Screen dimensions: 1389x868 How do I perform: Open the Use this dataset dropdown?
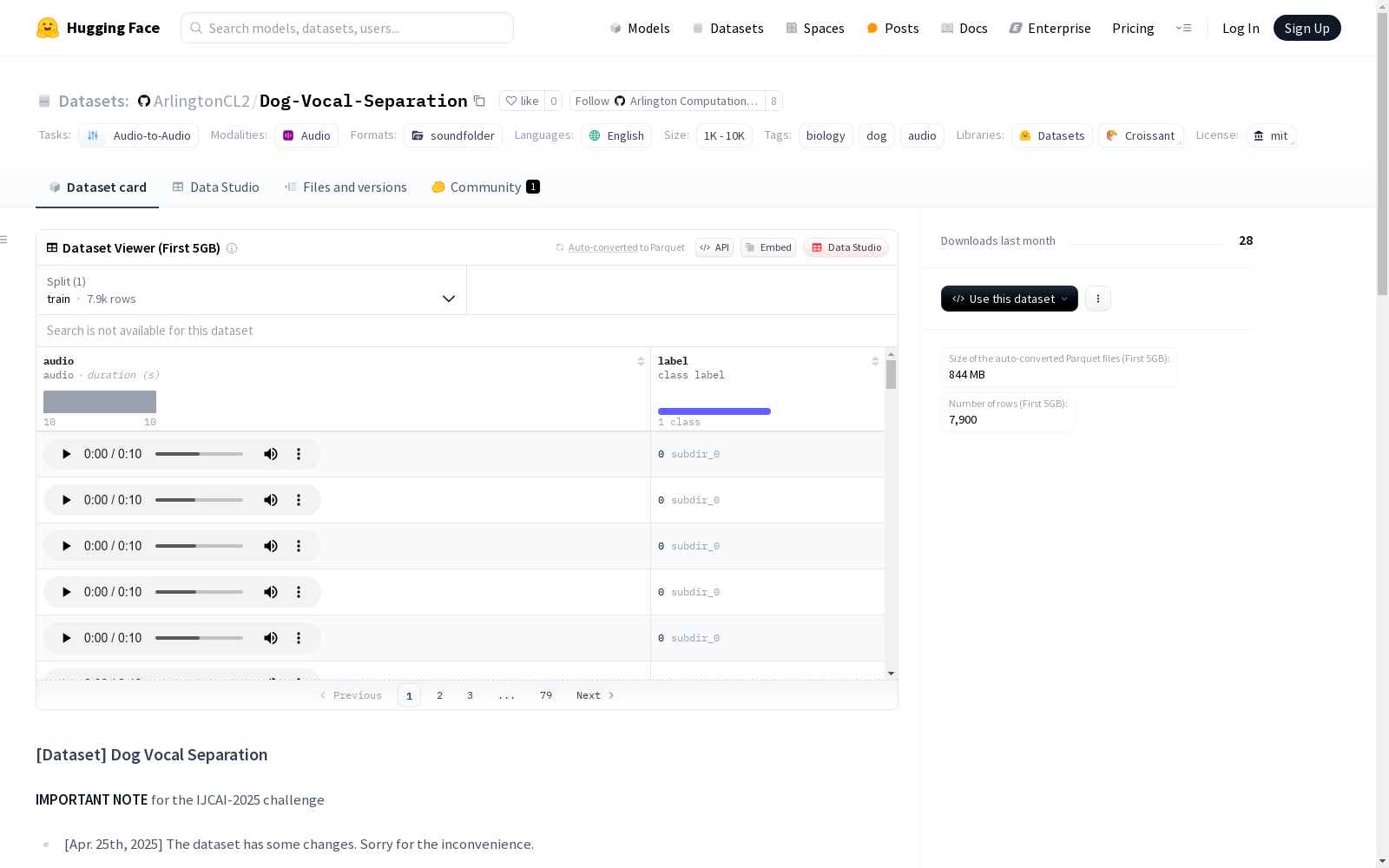[1010, 299]
